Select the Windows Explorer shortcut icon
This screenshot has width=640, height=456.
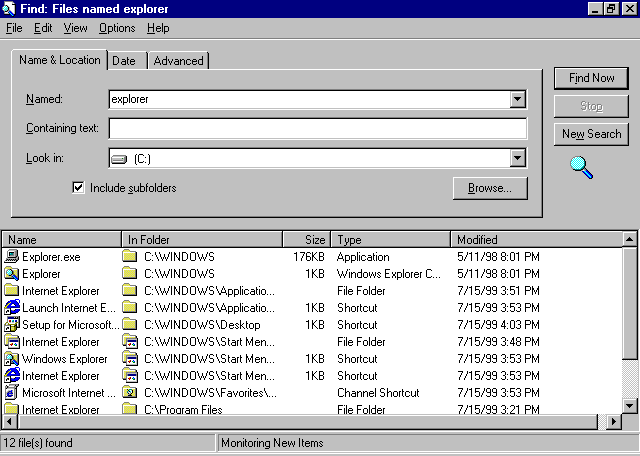pyautogui.click(x=12, y=359)
